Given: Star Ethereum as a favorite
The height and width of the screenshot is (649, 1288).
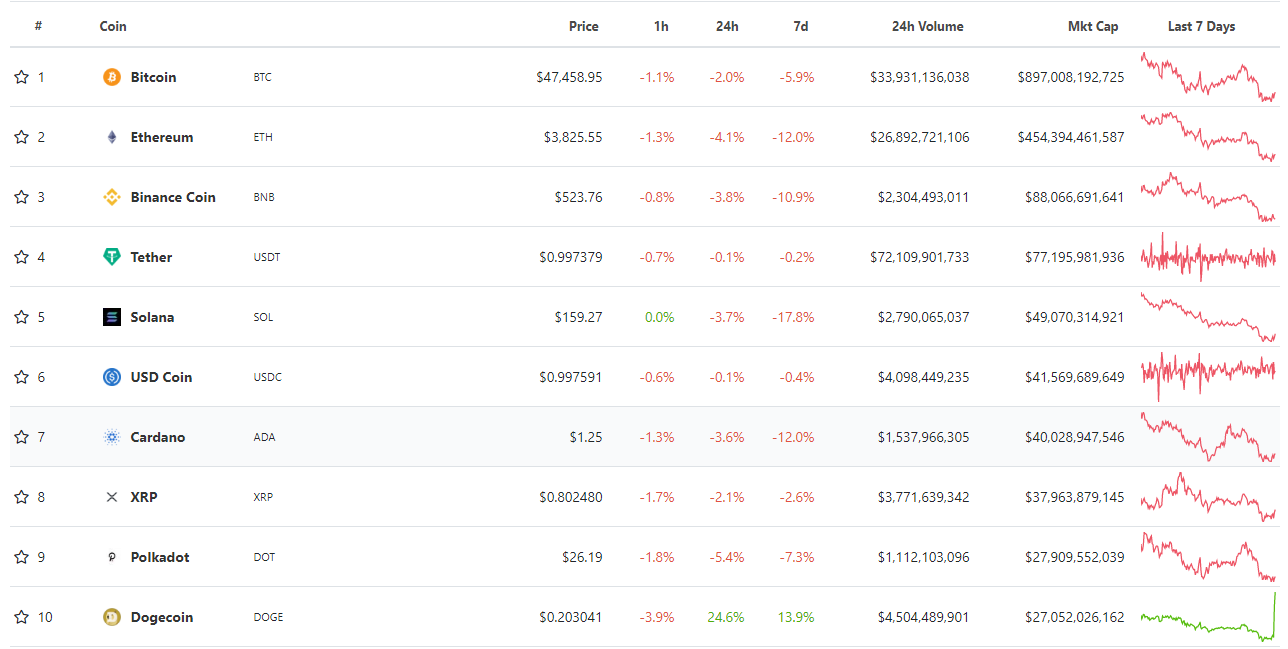Looking at the screenshot, I should (21, 137).
